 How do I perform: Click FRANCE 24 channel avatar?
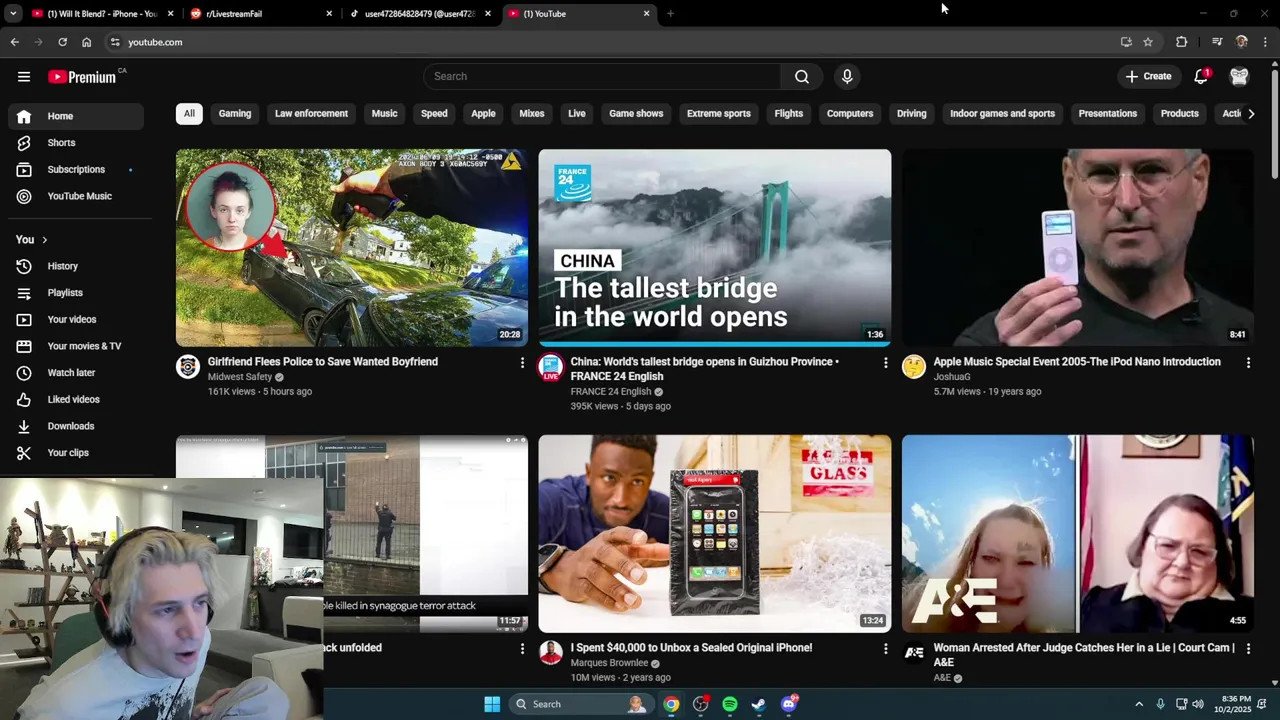[x=551, y=367]
